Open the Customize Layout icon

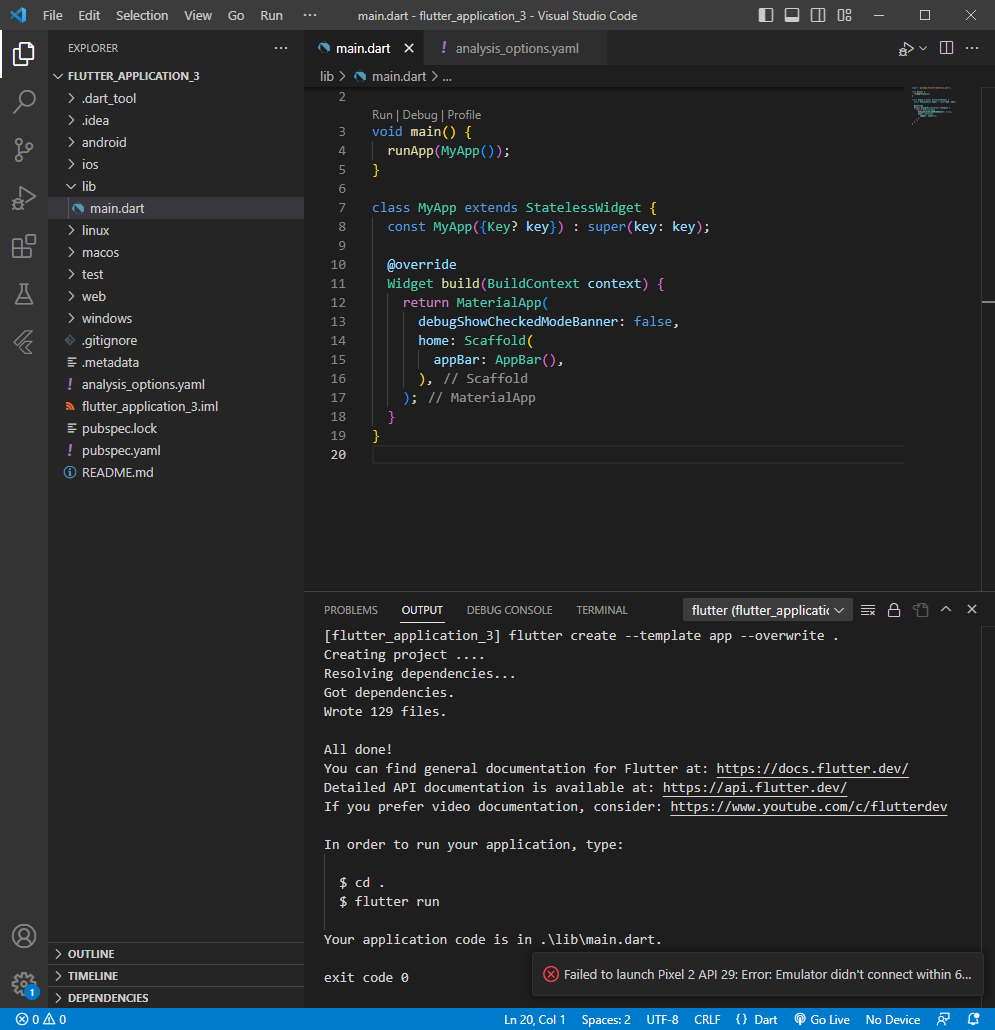pos(845,15)
